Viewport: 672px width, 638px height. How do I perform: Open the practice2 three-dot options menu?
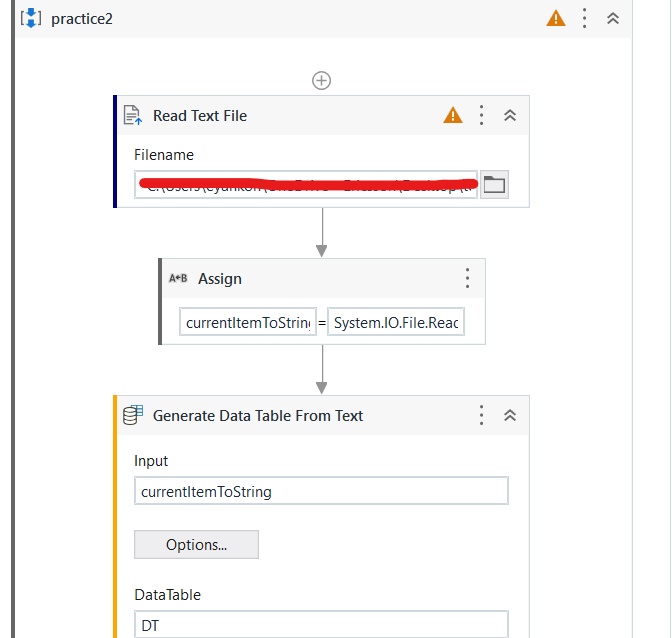[x=585, y=18]
